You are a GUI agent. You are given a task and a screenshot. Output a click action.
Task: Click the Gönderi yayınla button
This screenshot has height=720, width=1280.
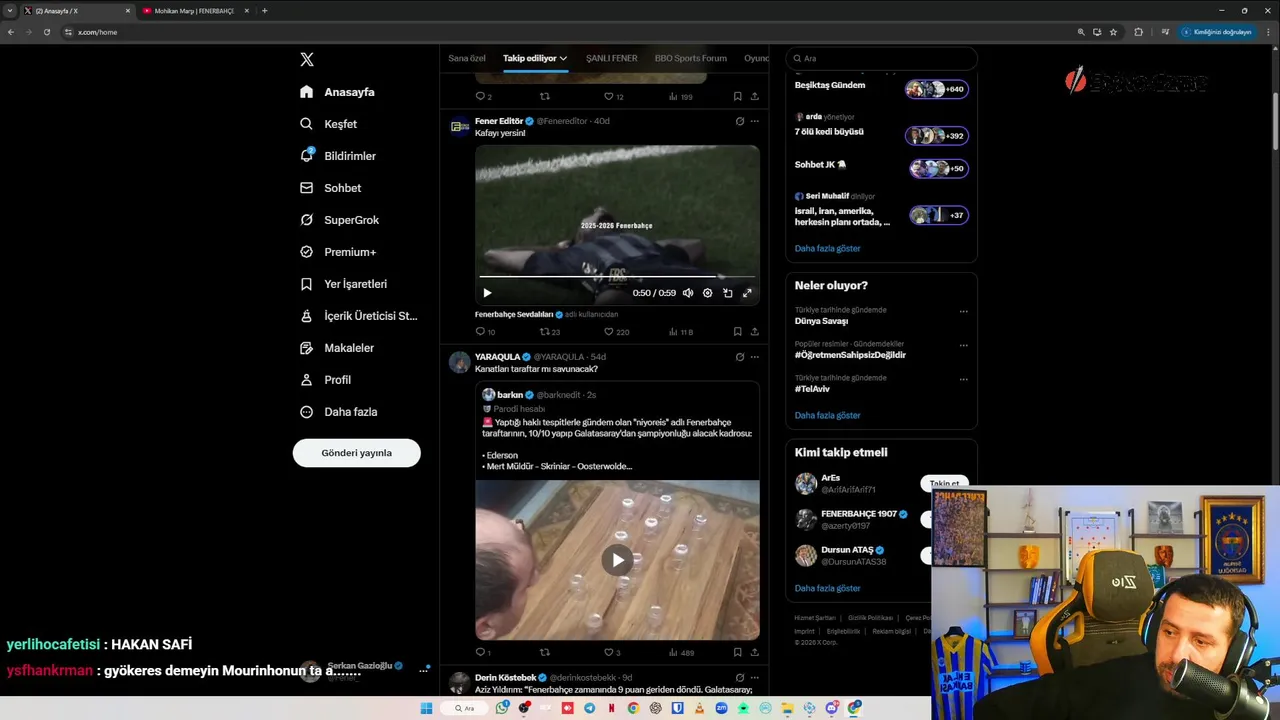(x=356, y=453)
